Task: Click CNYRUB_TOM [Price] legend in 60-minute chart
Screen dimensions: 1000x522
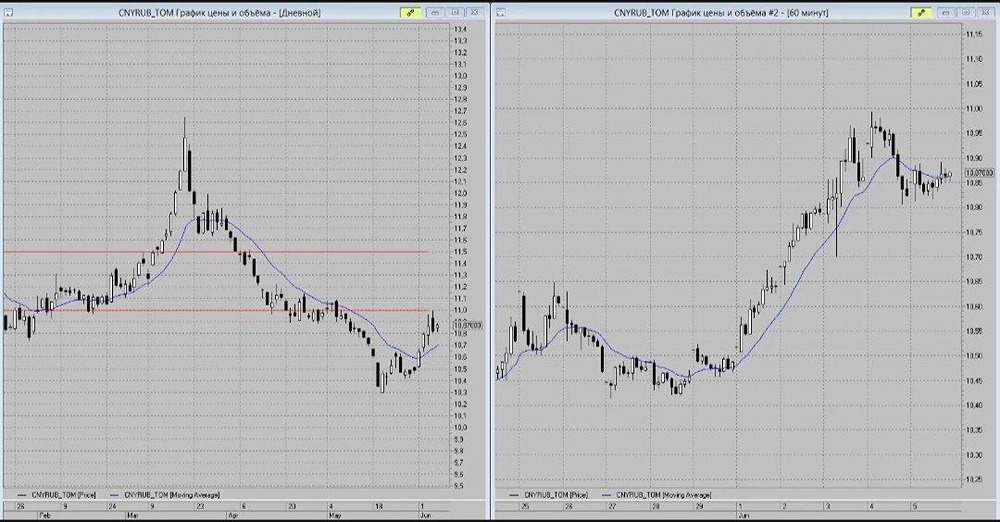Action: tap(549, 495)
